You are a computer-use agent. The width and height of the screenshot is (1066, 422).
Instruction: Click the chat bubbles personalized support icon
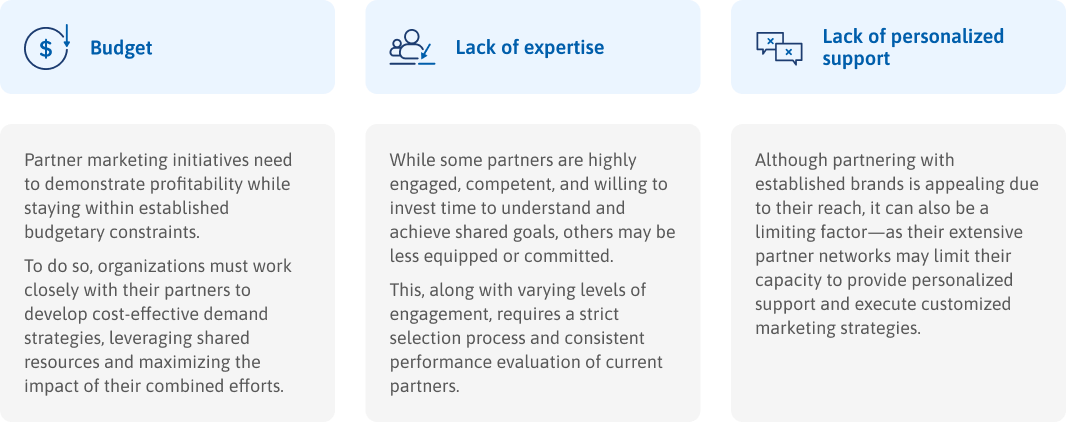778,47
